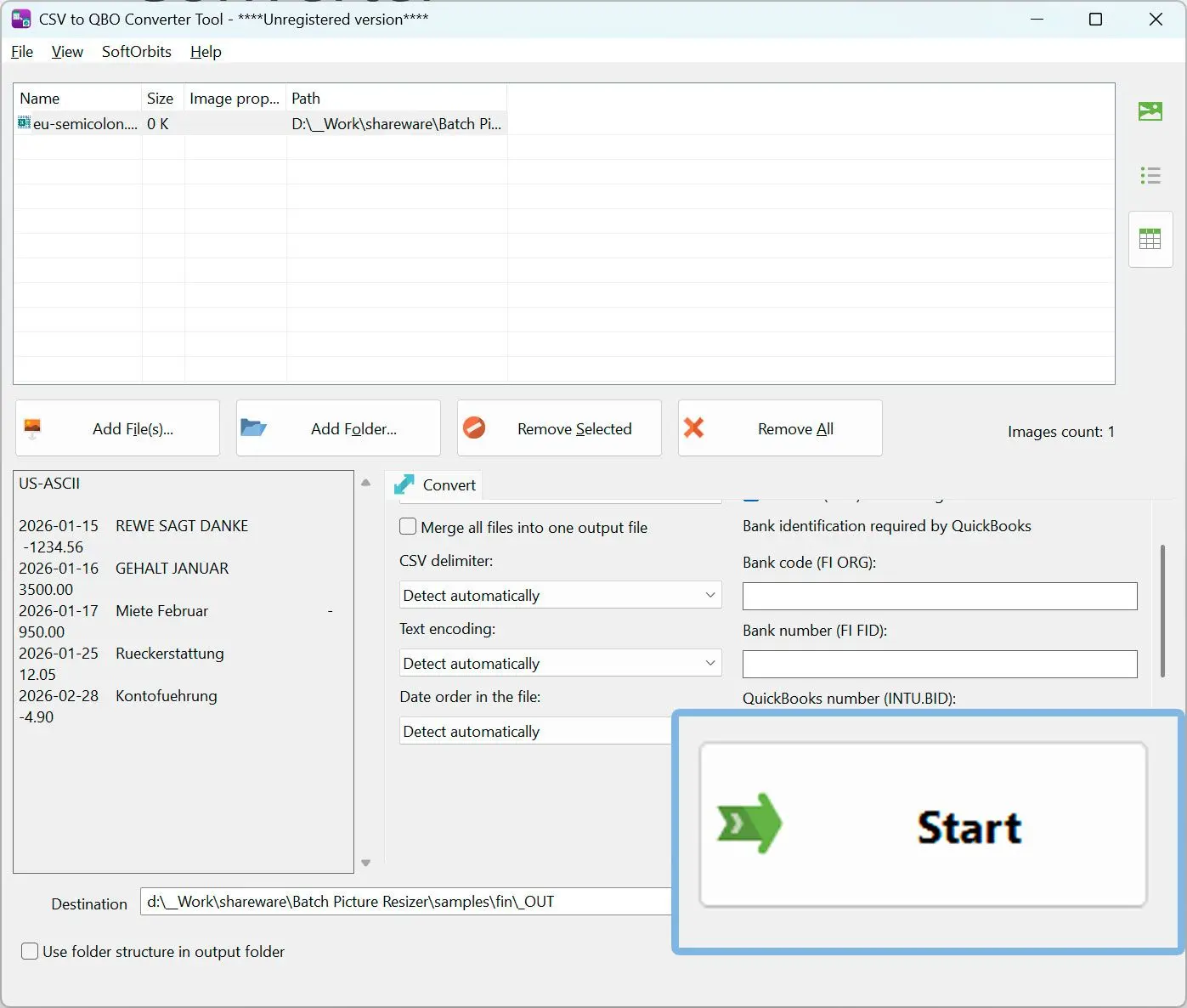1187x1008 pixels.
Task: Click the -1234.56 amount in preview
Action: [54, 547]
